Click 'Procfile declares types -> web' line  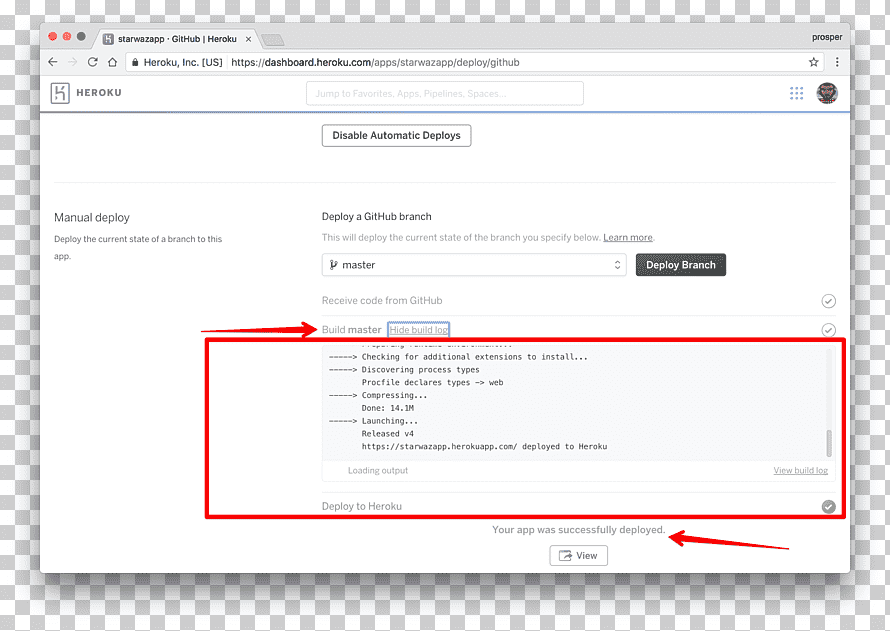pos(433,382)
